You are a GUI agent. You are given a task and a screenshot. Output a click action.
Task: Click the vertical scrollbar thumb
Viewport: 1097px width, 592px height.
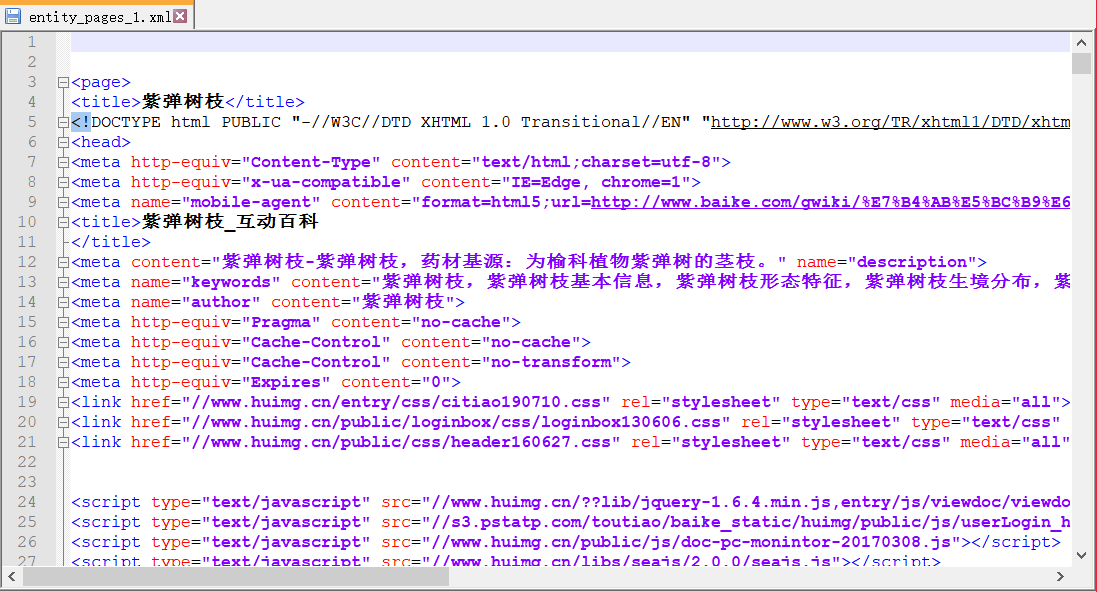1081,63
